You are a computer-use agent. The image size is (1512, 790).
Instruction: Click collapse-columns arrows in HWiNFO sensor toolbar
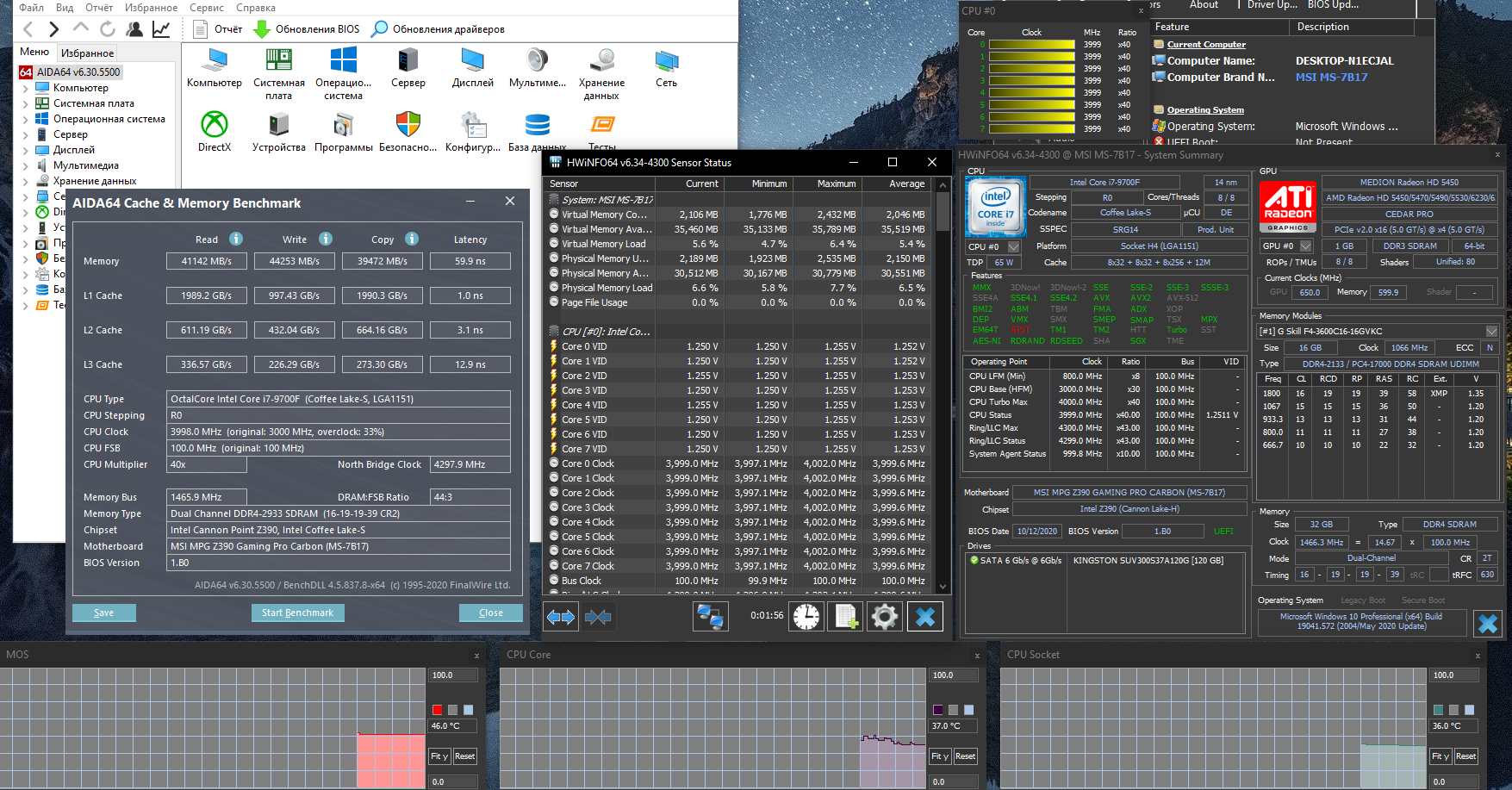(598, 617)
